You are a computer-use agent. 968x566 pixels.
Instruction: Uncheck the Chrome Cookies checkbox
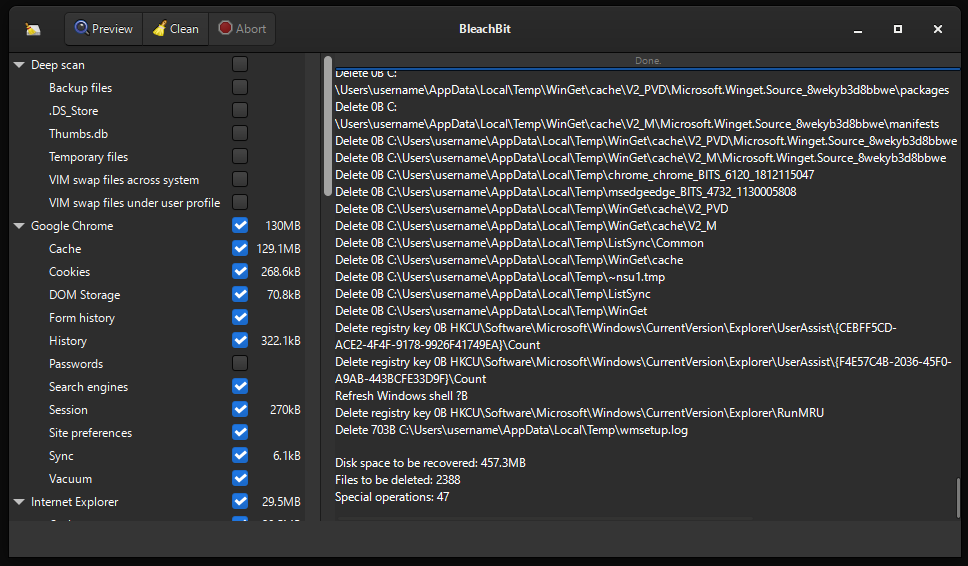(x=240, y=271)
